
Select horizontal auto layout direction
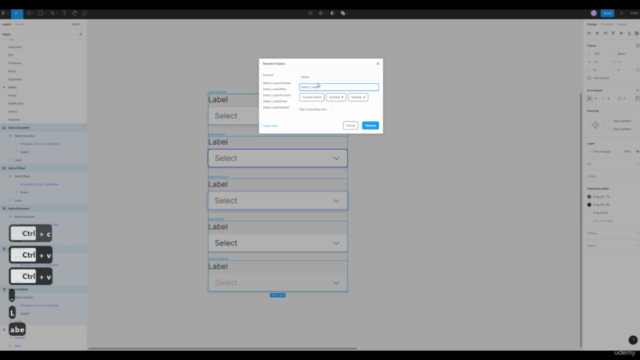pyautogui.click(x=596, y=98)
